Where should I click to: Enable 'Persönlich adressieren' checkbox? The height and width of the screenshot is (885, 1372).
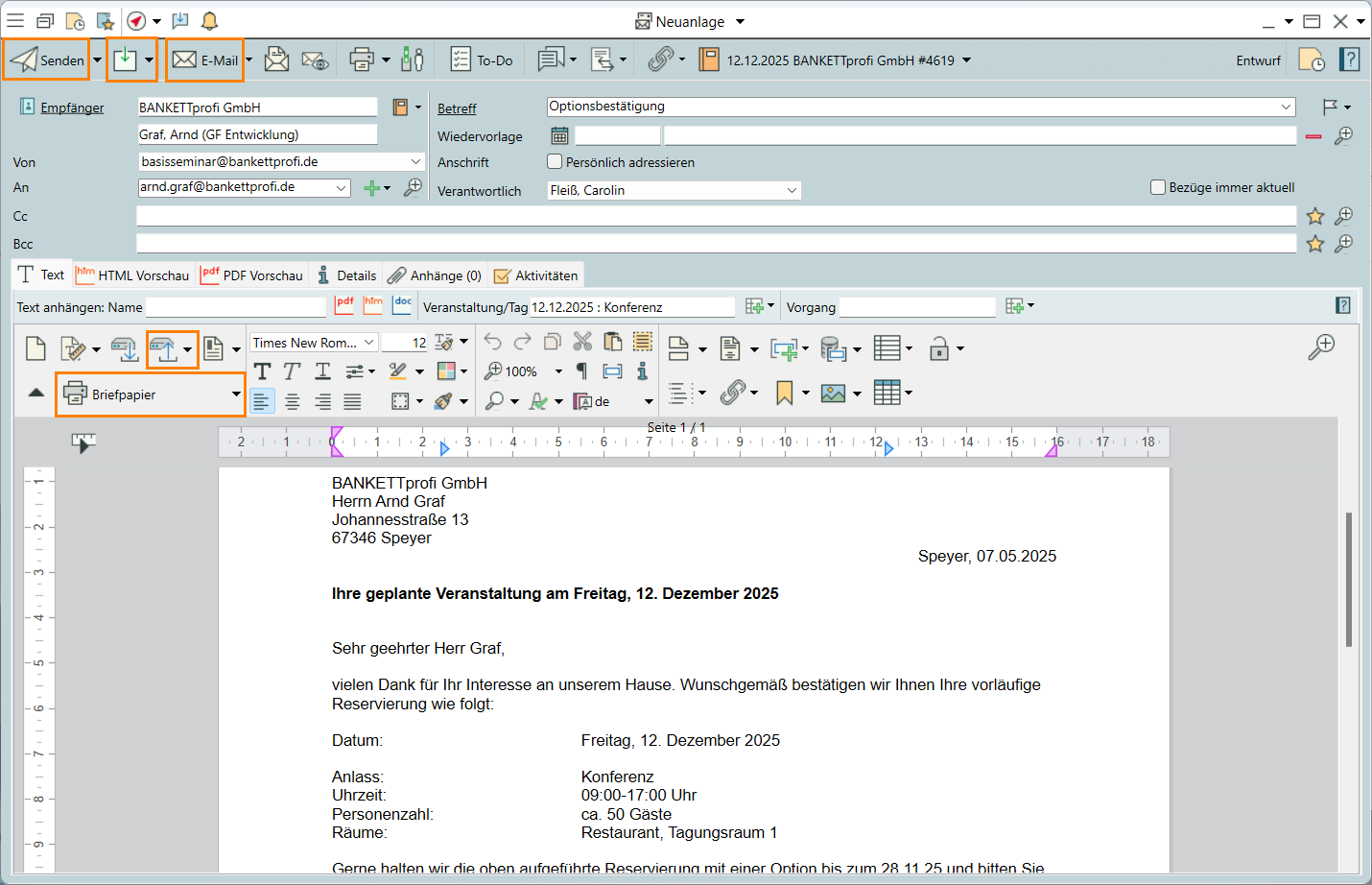(x=555, y=162)
